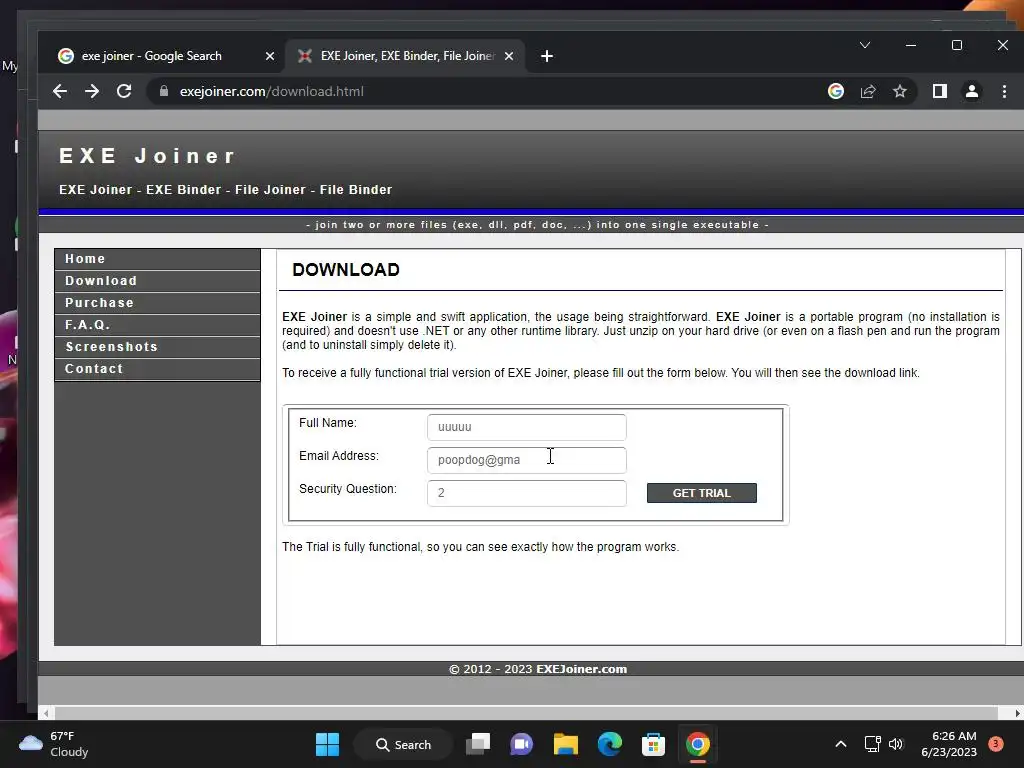Open the Windows Start menu

pyautogui.click(x=327, y=744)
